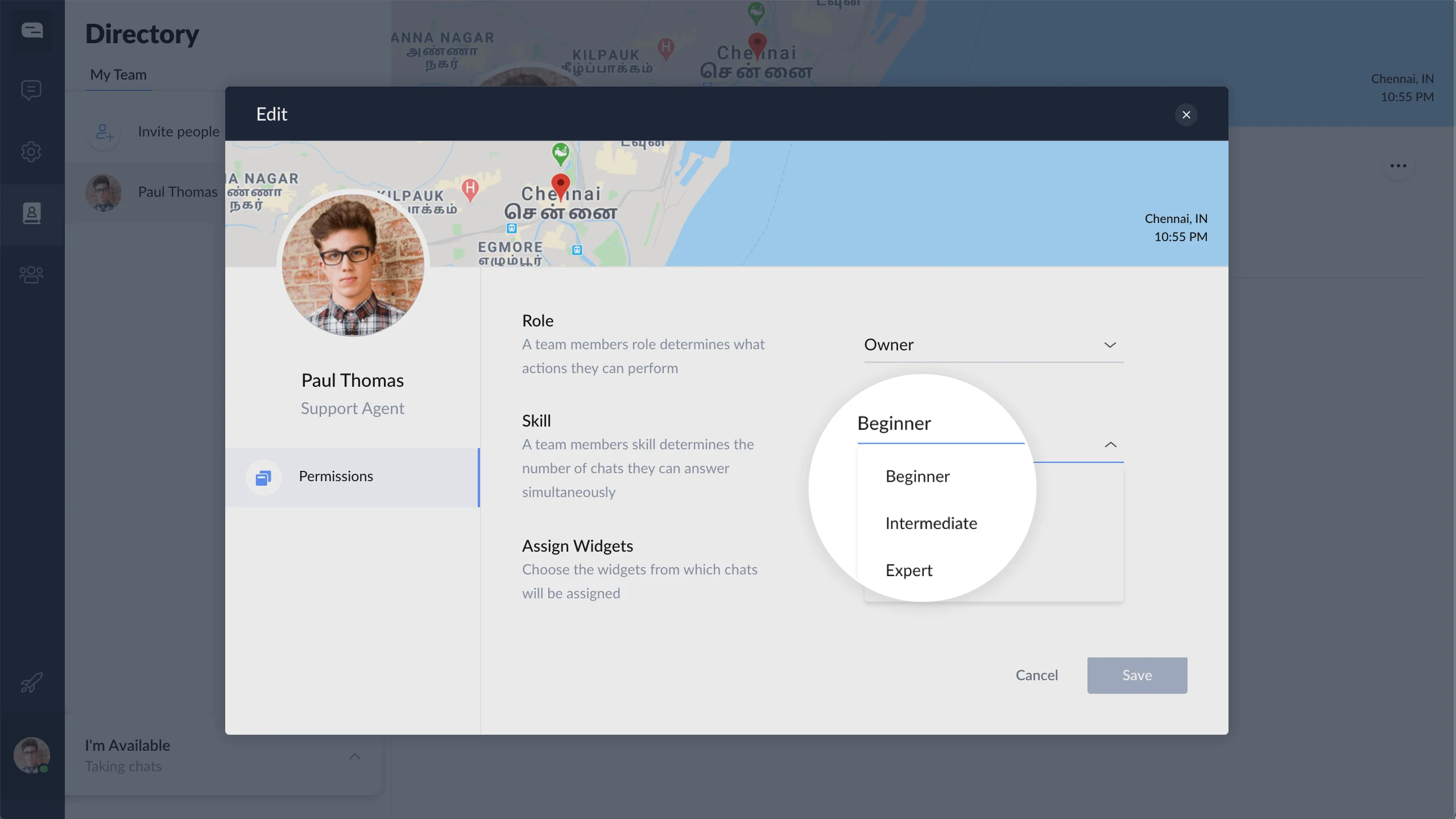1456x819 pixels.
Task: Open the teams group icon in sidebar
Action: 31,275
